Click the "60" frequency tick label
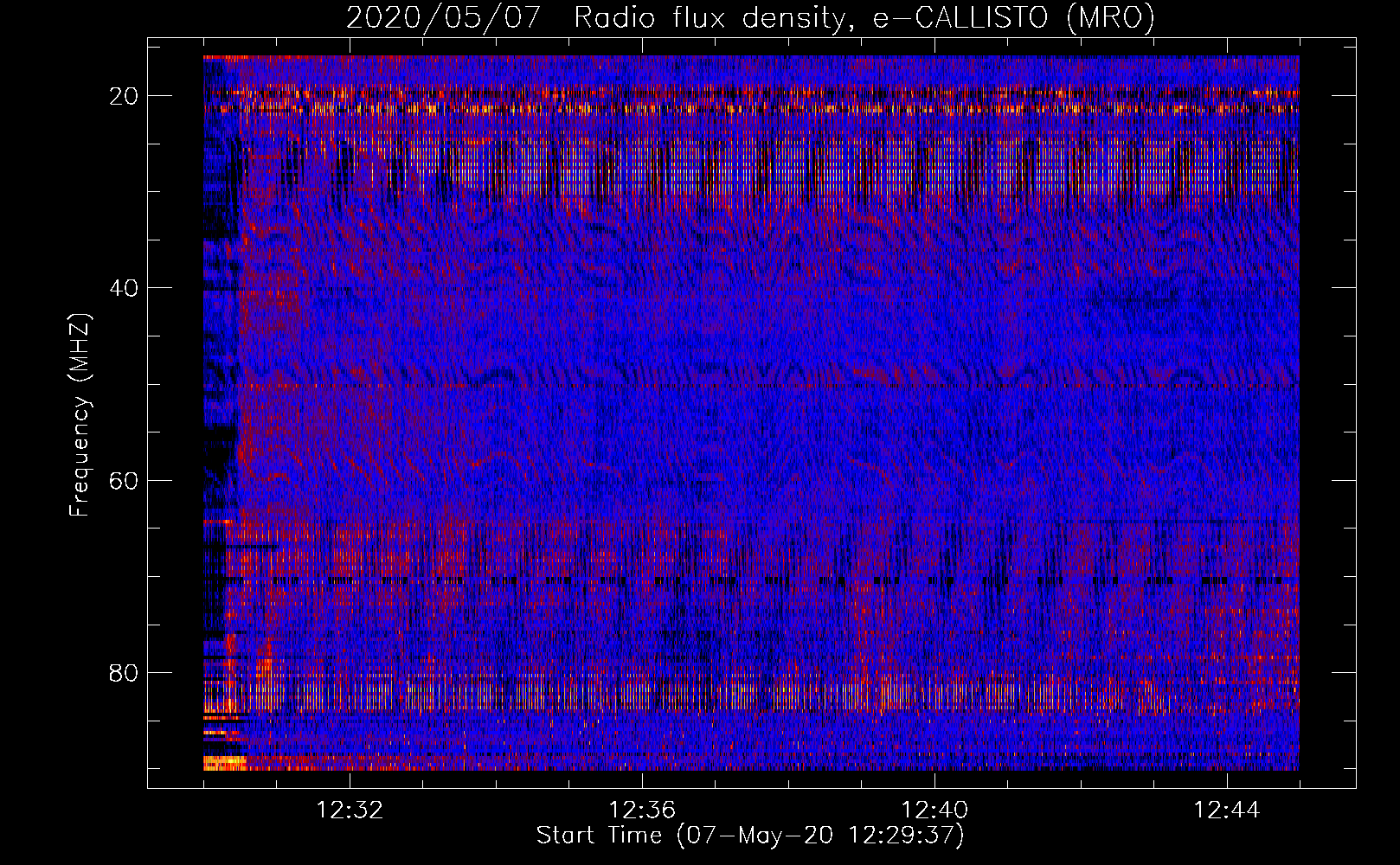The width and height of the screenshot is (1400, 865). (125, 480)
